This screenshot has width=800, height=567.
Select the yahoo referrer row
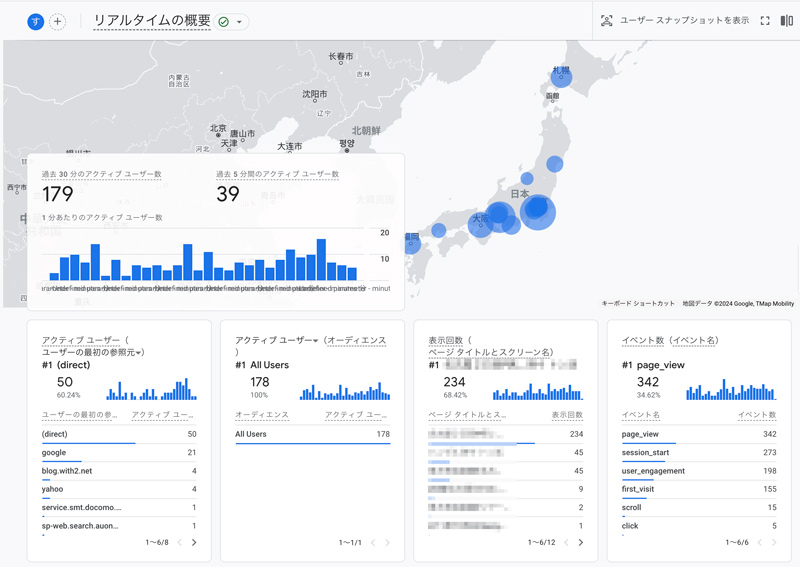[119, 489]
